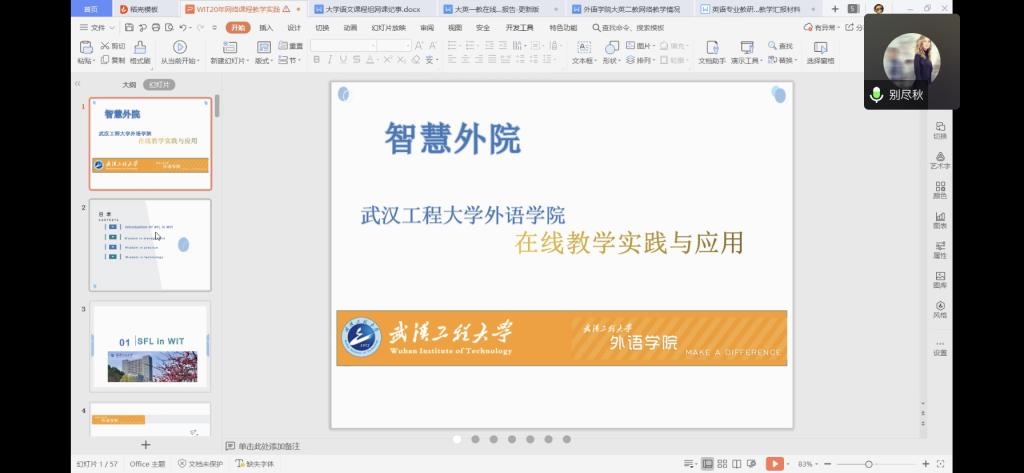Open the Presentation Tools (演示工具) icon
Screen dimensions: 1024x473
point(746,47)
